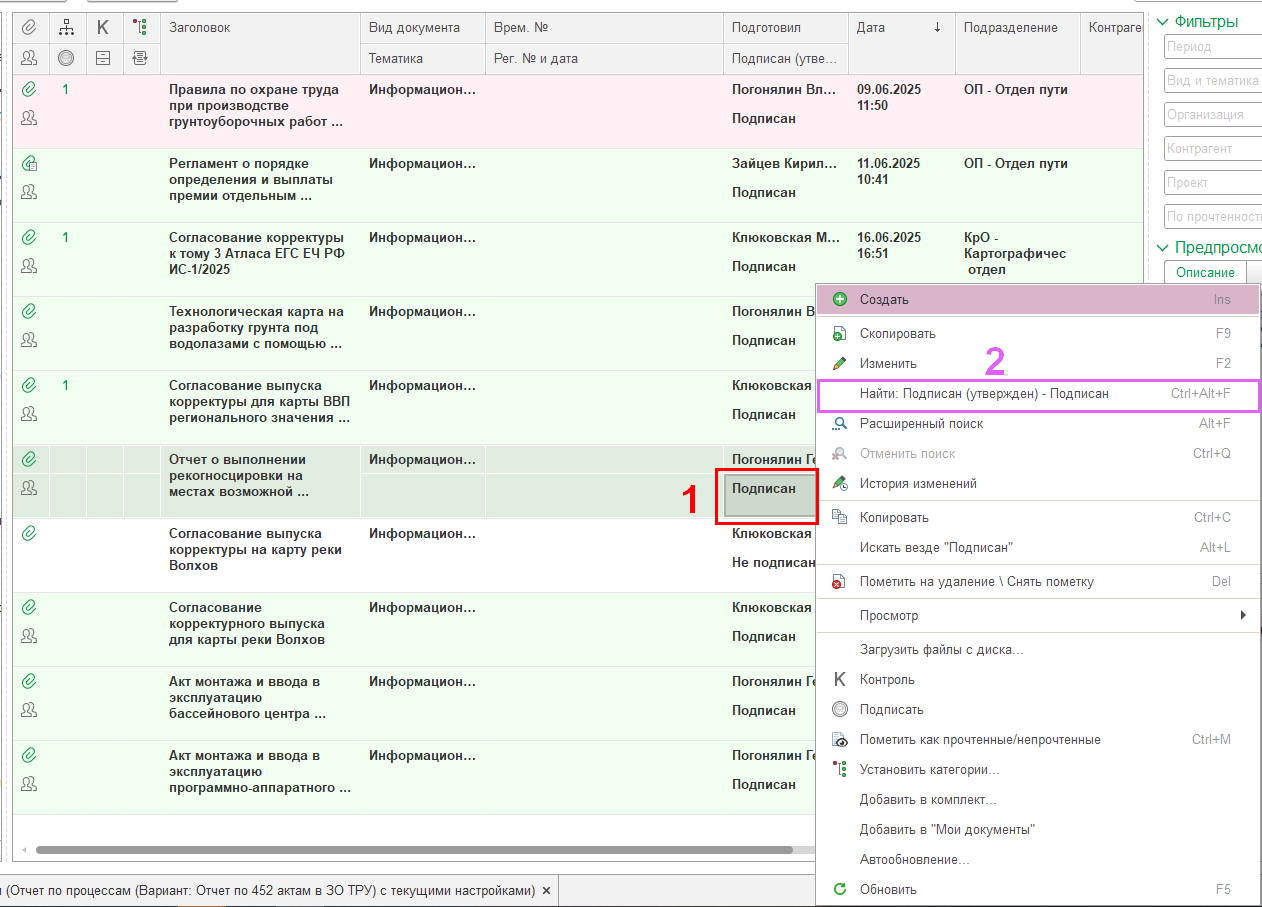Click the users icon in the Правила row
The width and height of the screenshot is (1262, 907).
(x=29, y=118)
